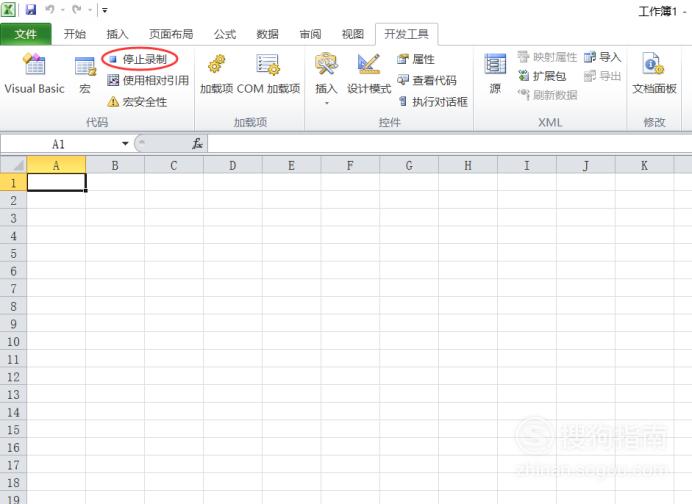This screenshot has width=692, height=504.
Task: Toggle 设计模式 design mode
Action: click(369, 74)
